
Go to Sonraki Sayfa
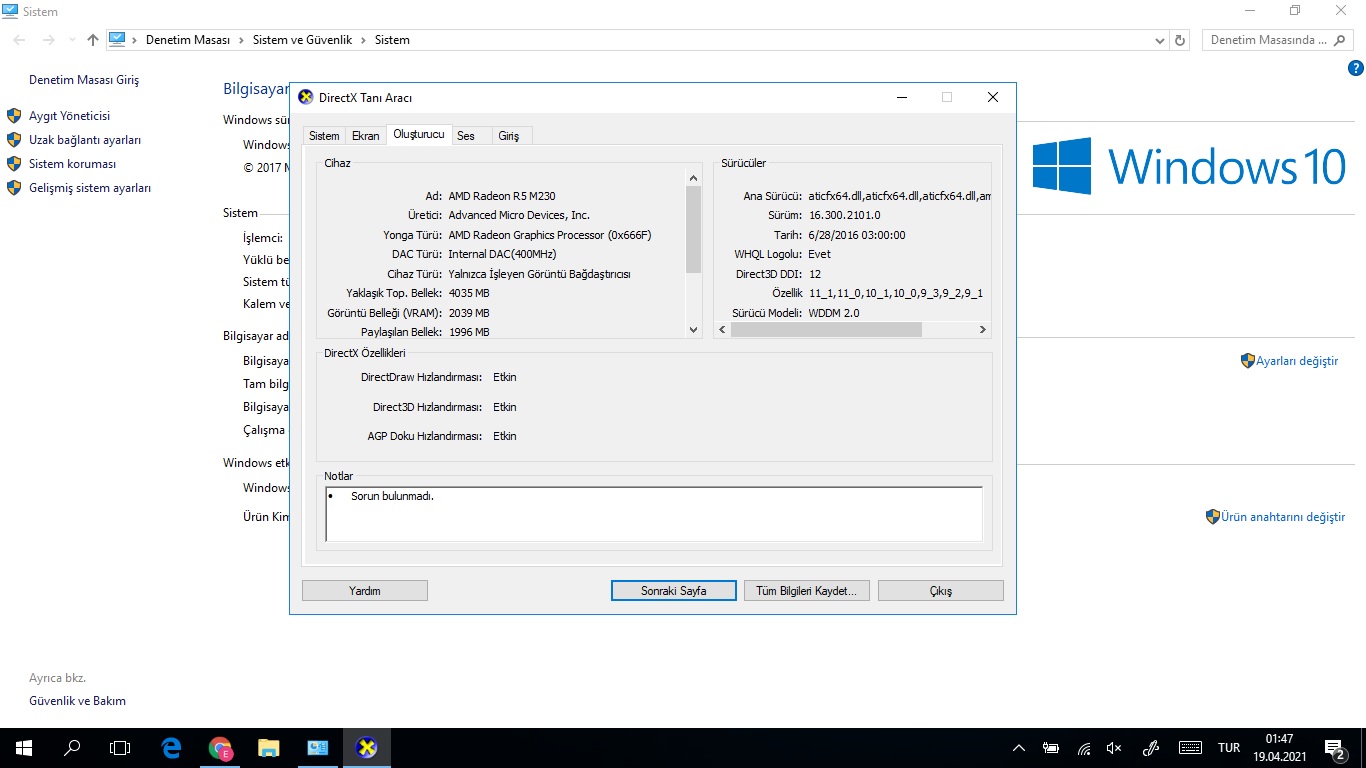click(674, 591)
